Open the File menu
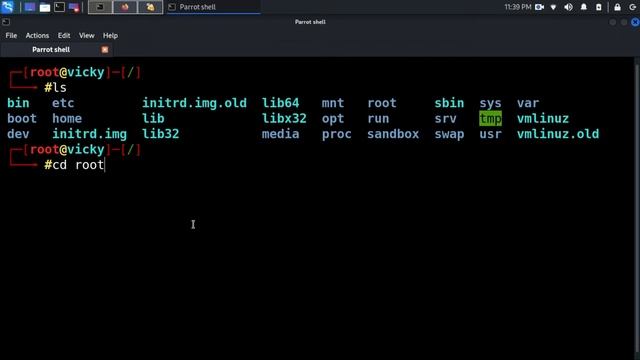The height and width of the screenshot is (360, 640). click(x=11, y=36)
